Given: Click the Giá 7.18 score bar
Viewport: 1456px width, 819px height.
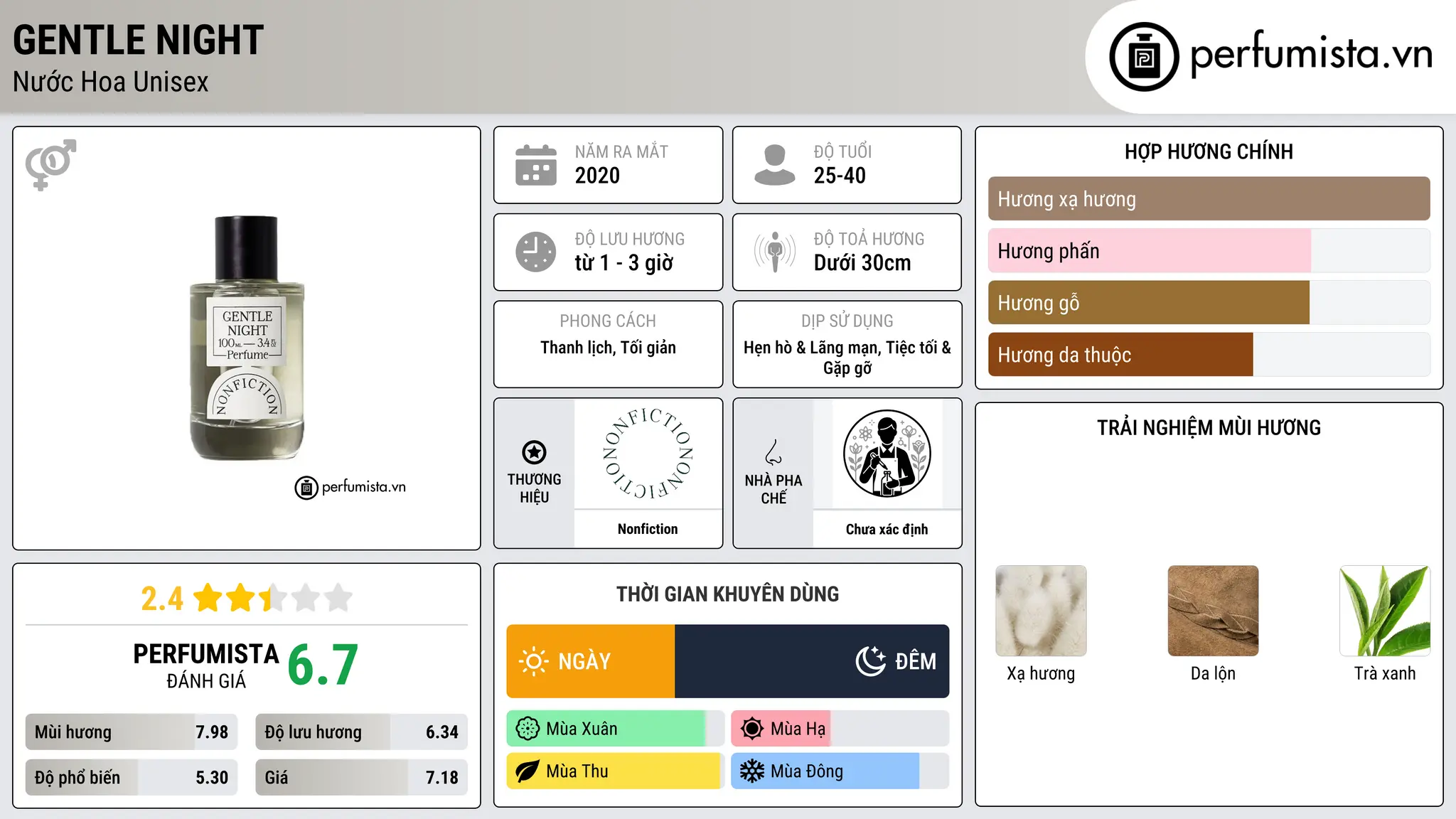Looking at the screenshot, I should pyautogui.click(x=362, y=778).
